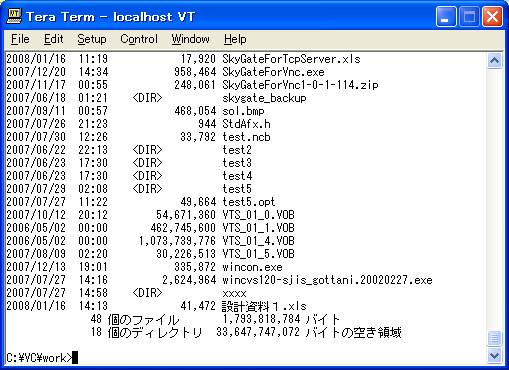This screenshot has height=370, width=509.
Task: Click StdAfx.h filename
Action: (x=246, y=124)
